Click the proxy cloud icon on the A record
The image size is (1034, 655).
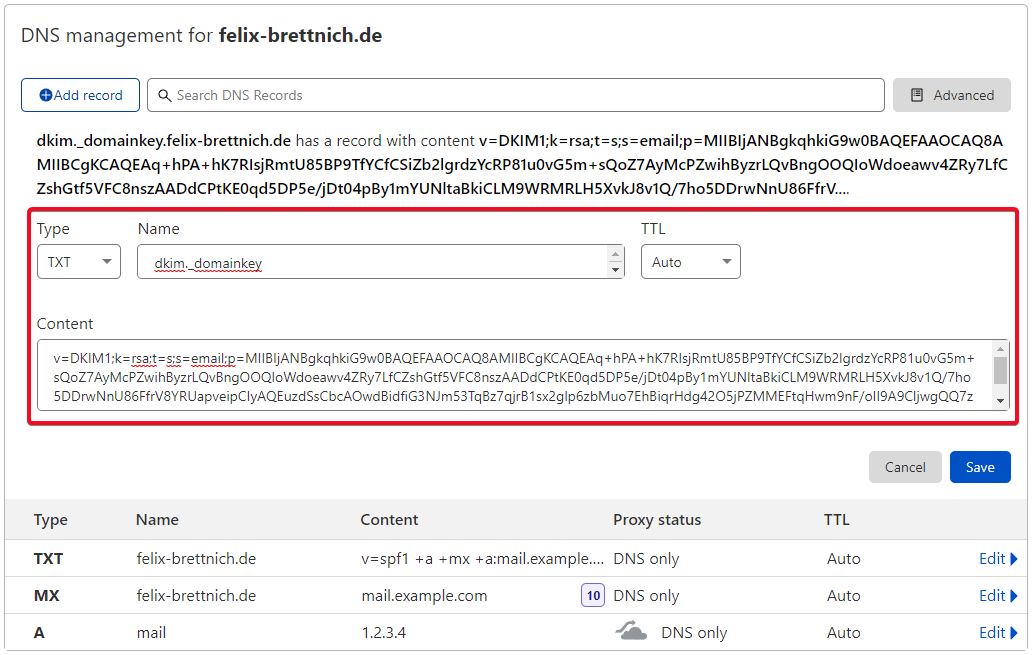(x=631, y=632)
